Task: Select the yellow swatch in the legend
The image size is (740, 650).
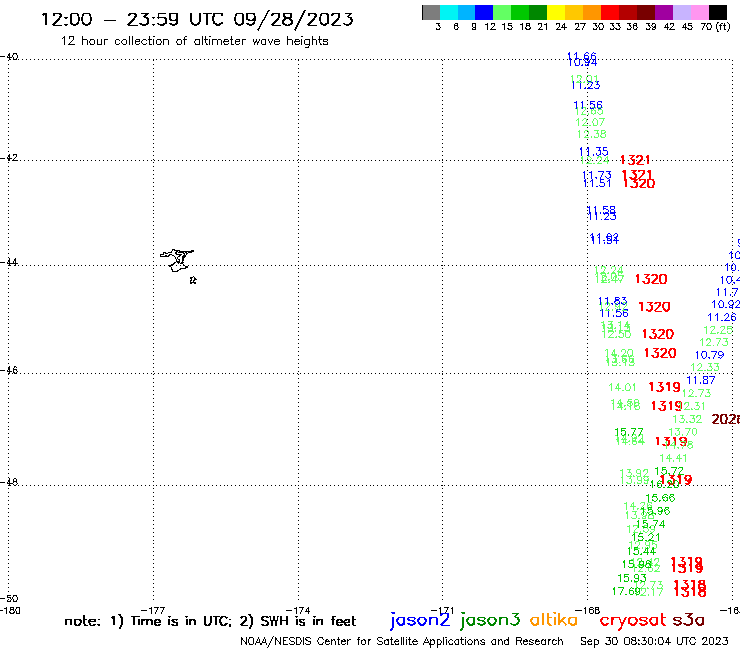Action: [556, 12]
